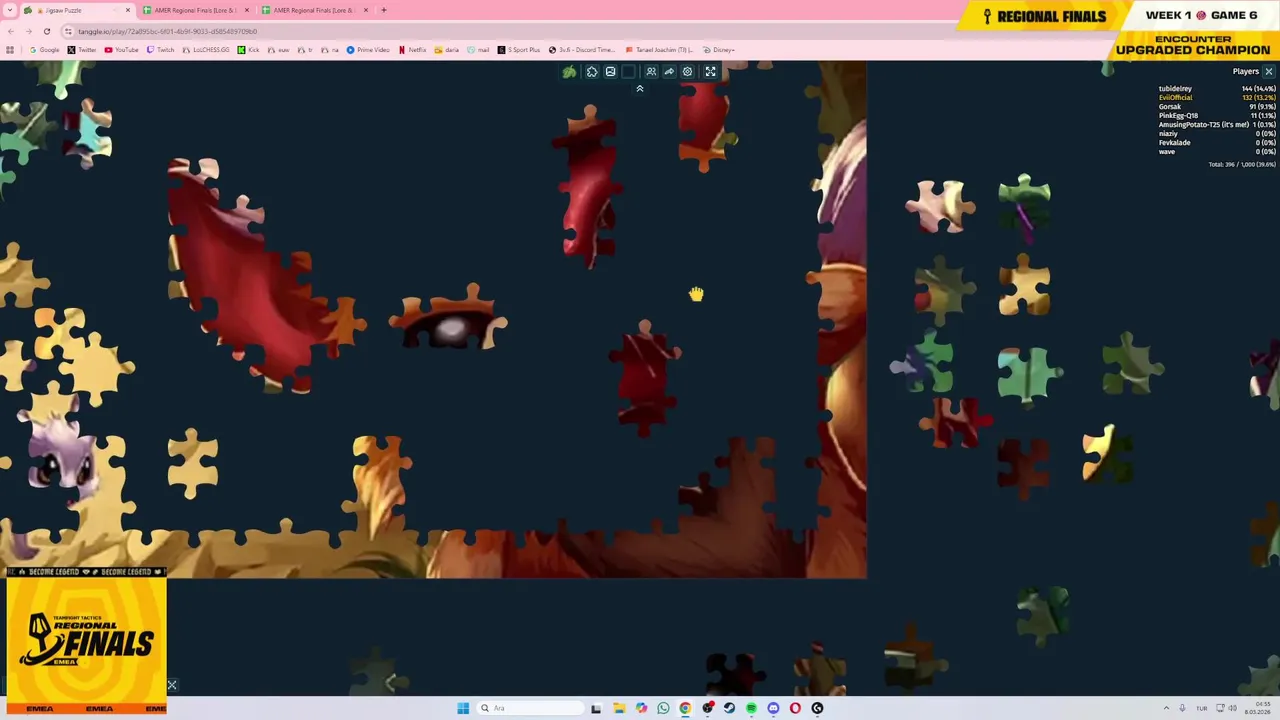The image size is (1280, 720).
Task: Open the tab search dropdown arrow
Action: [x=9, y=10]
